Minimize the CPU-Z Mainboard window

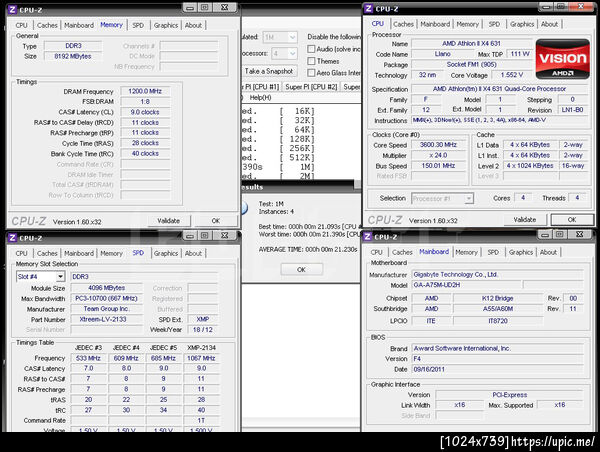point(545,235)
